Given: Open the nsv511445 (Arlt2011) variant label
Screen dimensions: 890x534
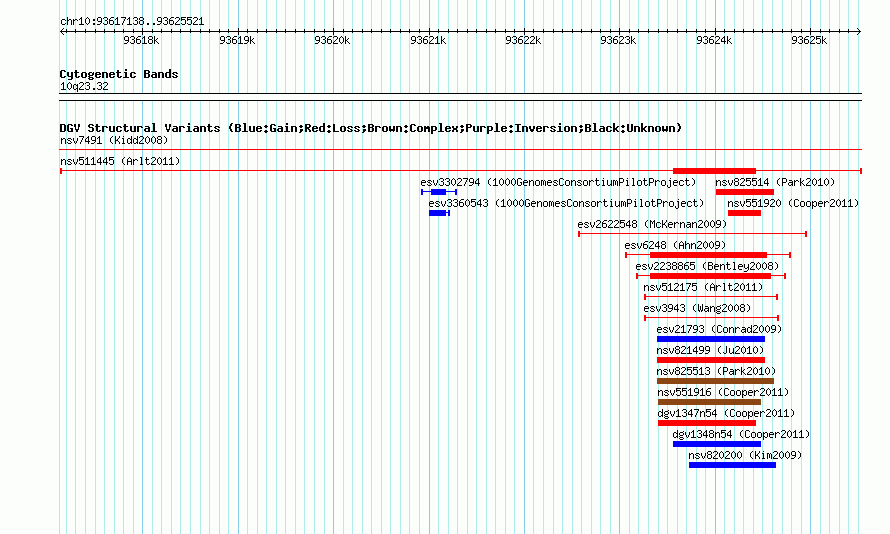Looking at the screenshot, I should pyautogui.click(x=120, y=161).
